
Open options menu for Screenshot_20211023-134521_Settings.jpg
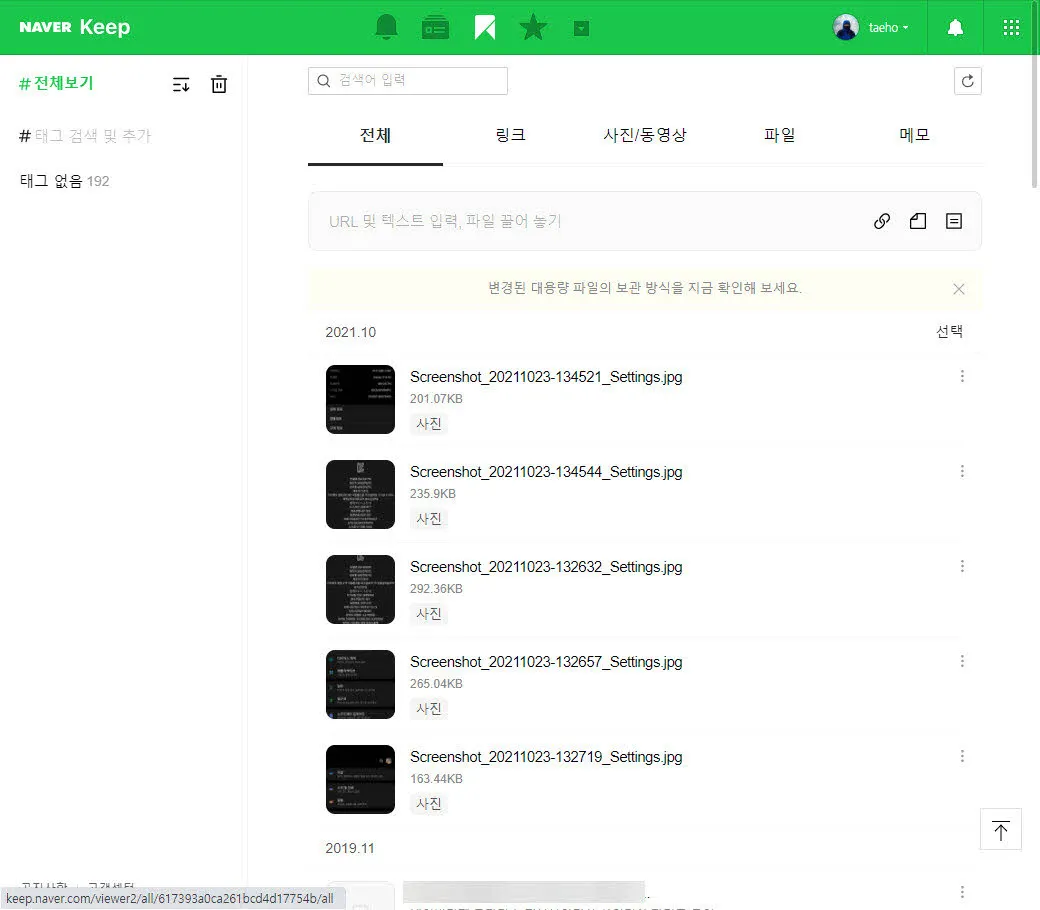[x=962, y=376]
